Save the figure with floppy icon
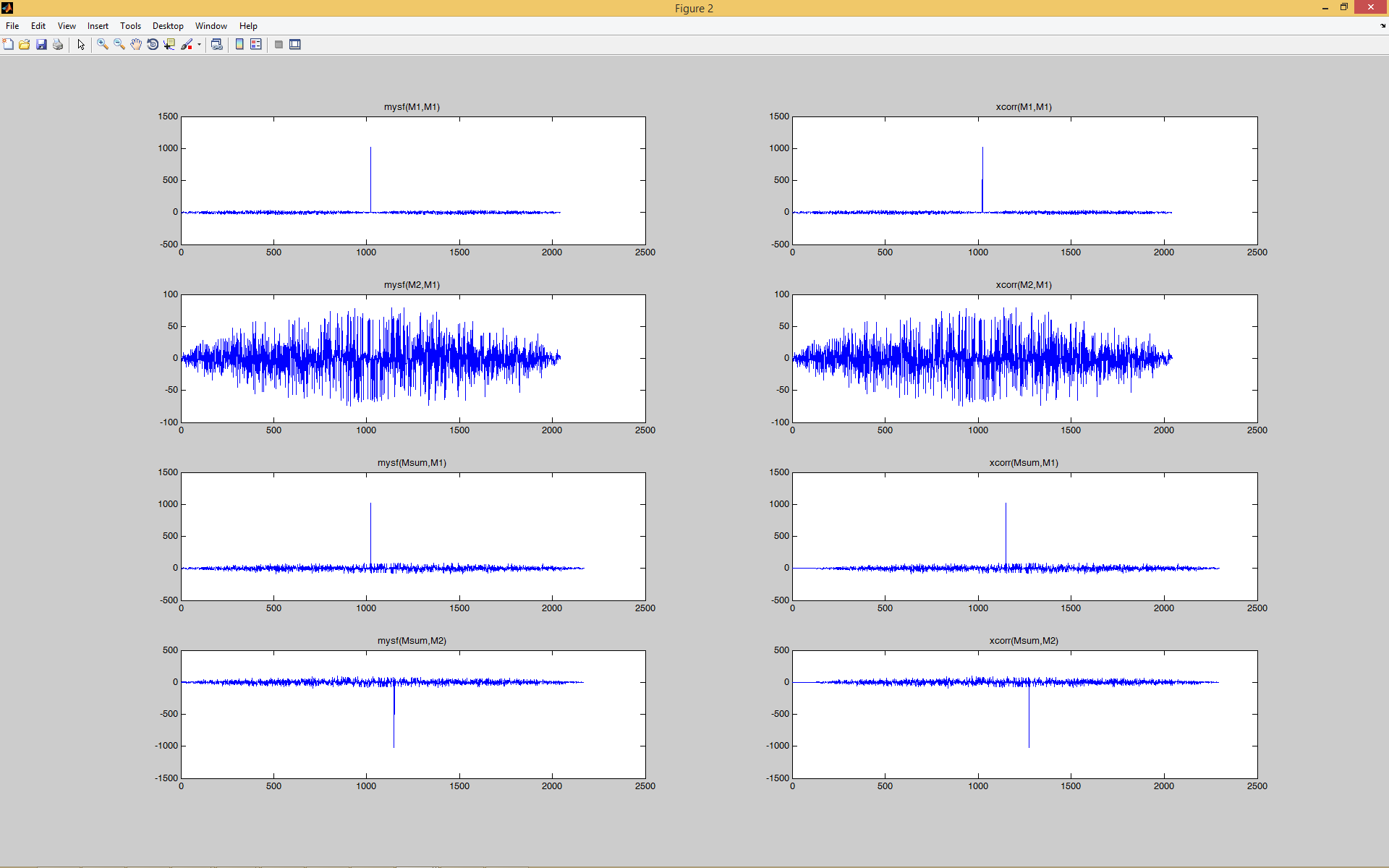Viewport: 1389px width, 868px height. [41, 45]
